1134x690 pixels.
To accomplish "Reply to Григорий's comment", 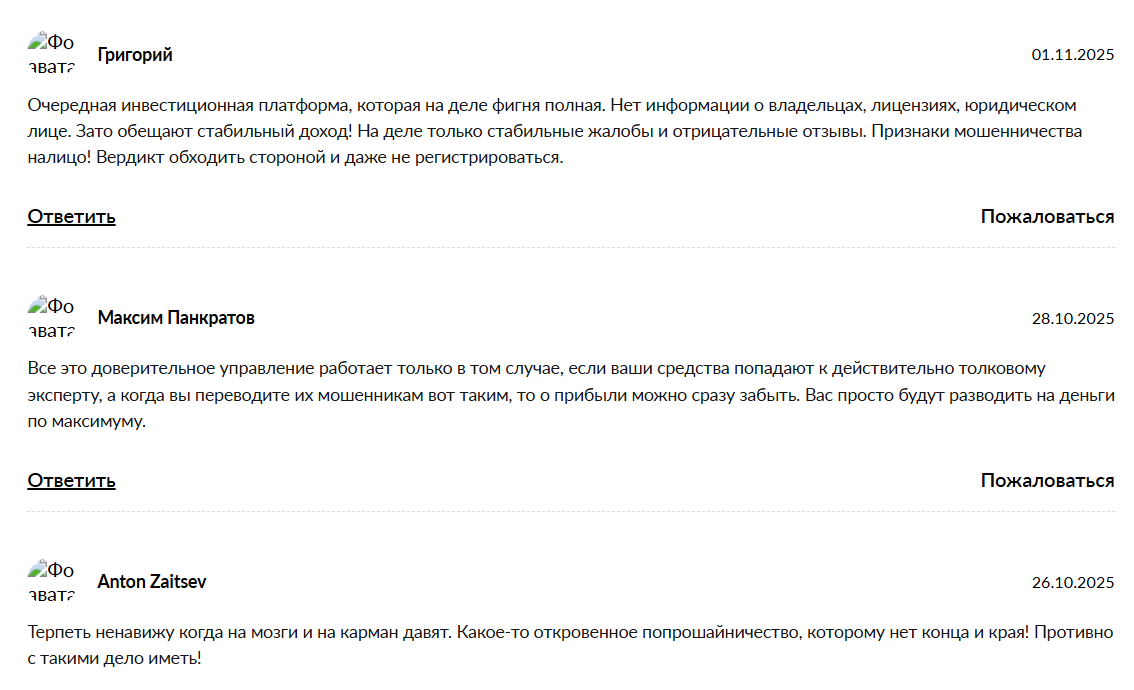I will (x=71, y=217).
